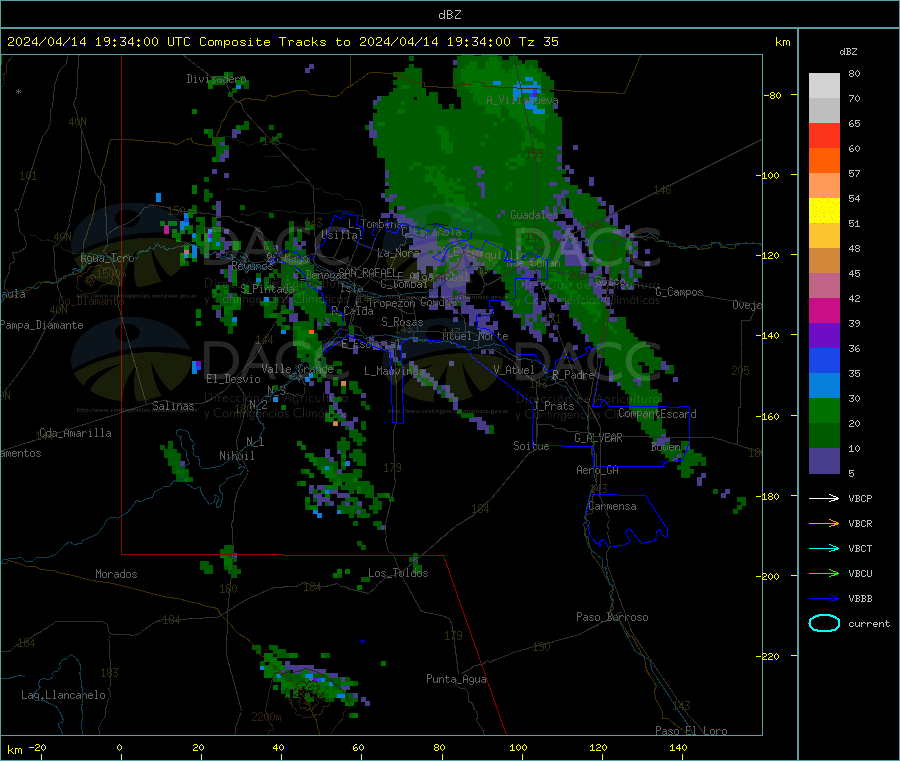Click the El_Desvio label
Screen dimensions: 900x761
point(233,379)
